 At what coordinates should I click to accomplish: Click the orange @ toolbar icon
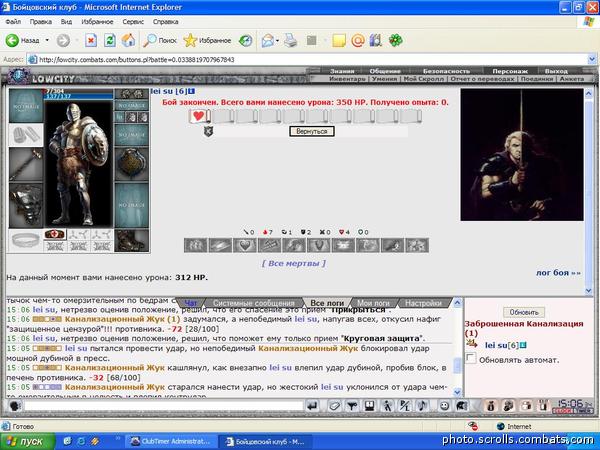[358, 40]
